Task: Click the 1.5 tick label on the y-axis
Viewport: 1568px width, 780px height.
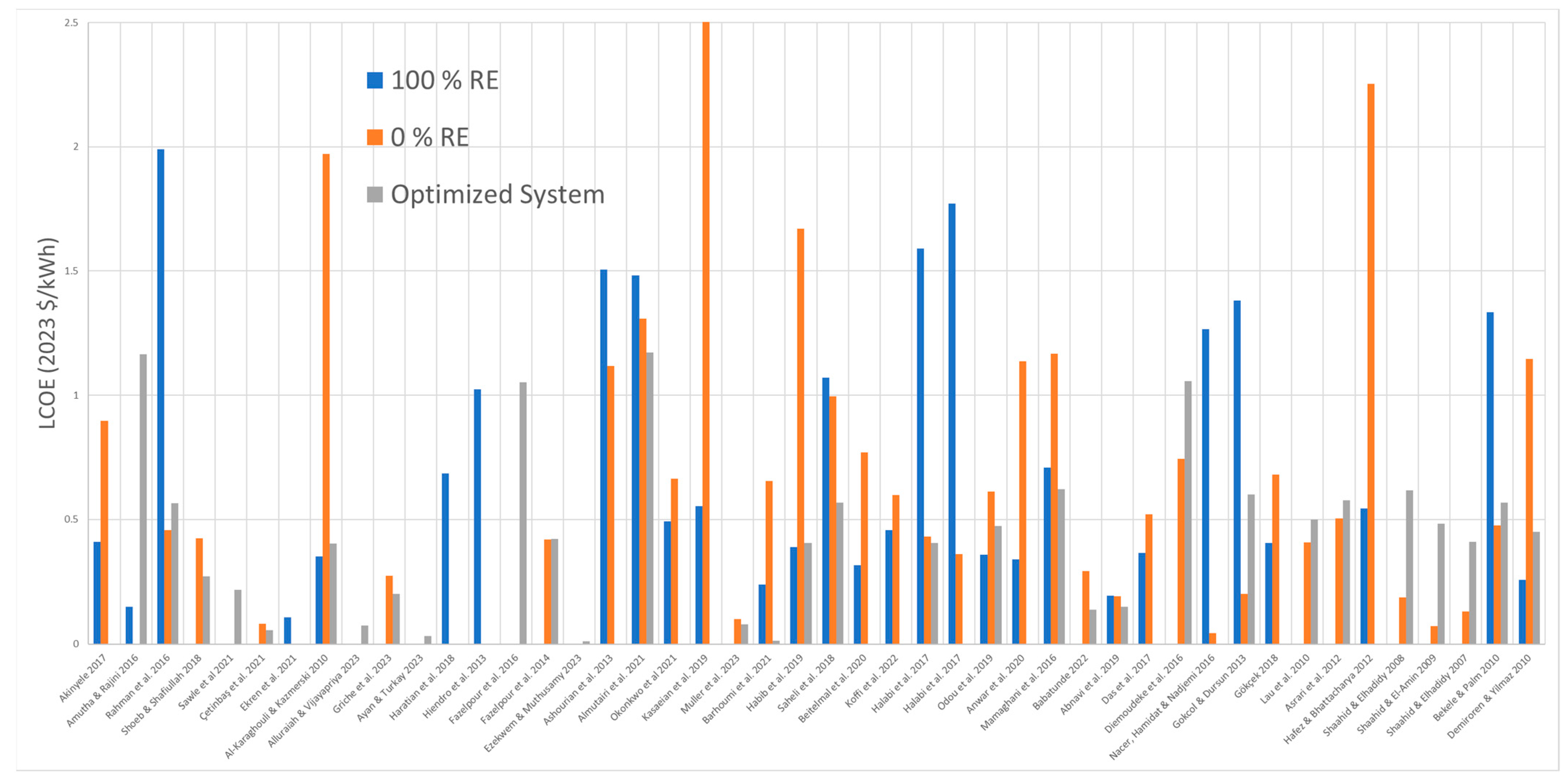Action: click(72, 271)
